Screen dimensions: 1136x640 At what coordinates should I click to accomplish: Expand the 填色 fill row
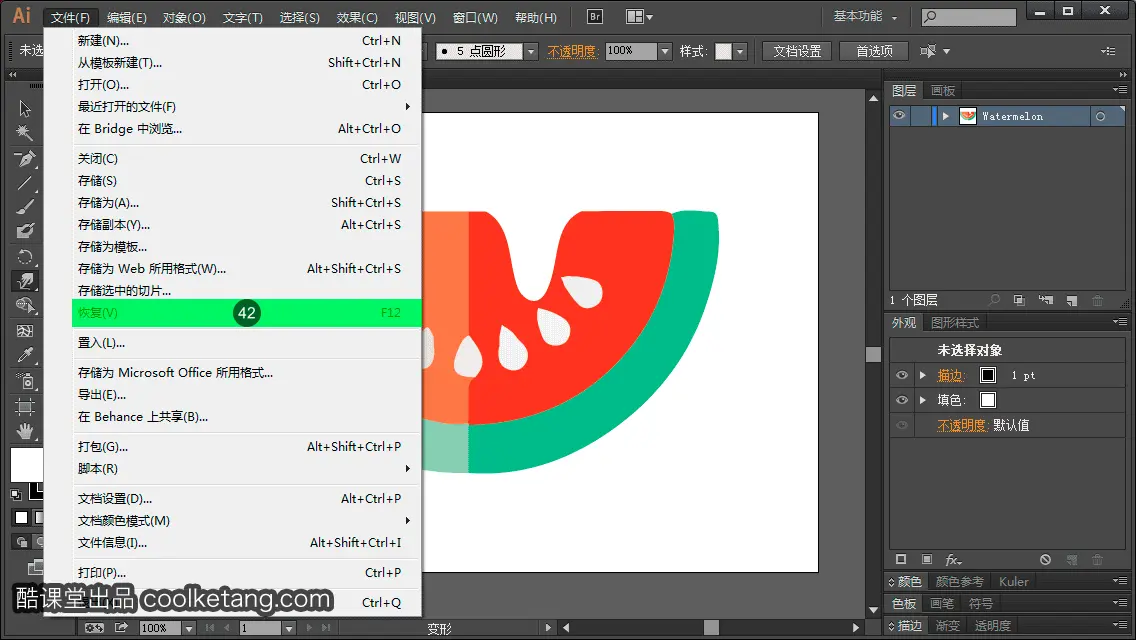(923, 400)
